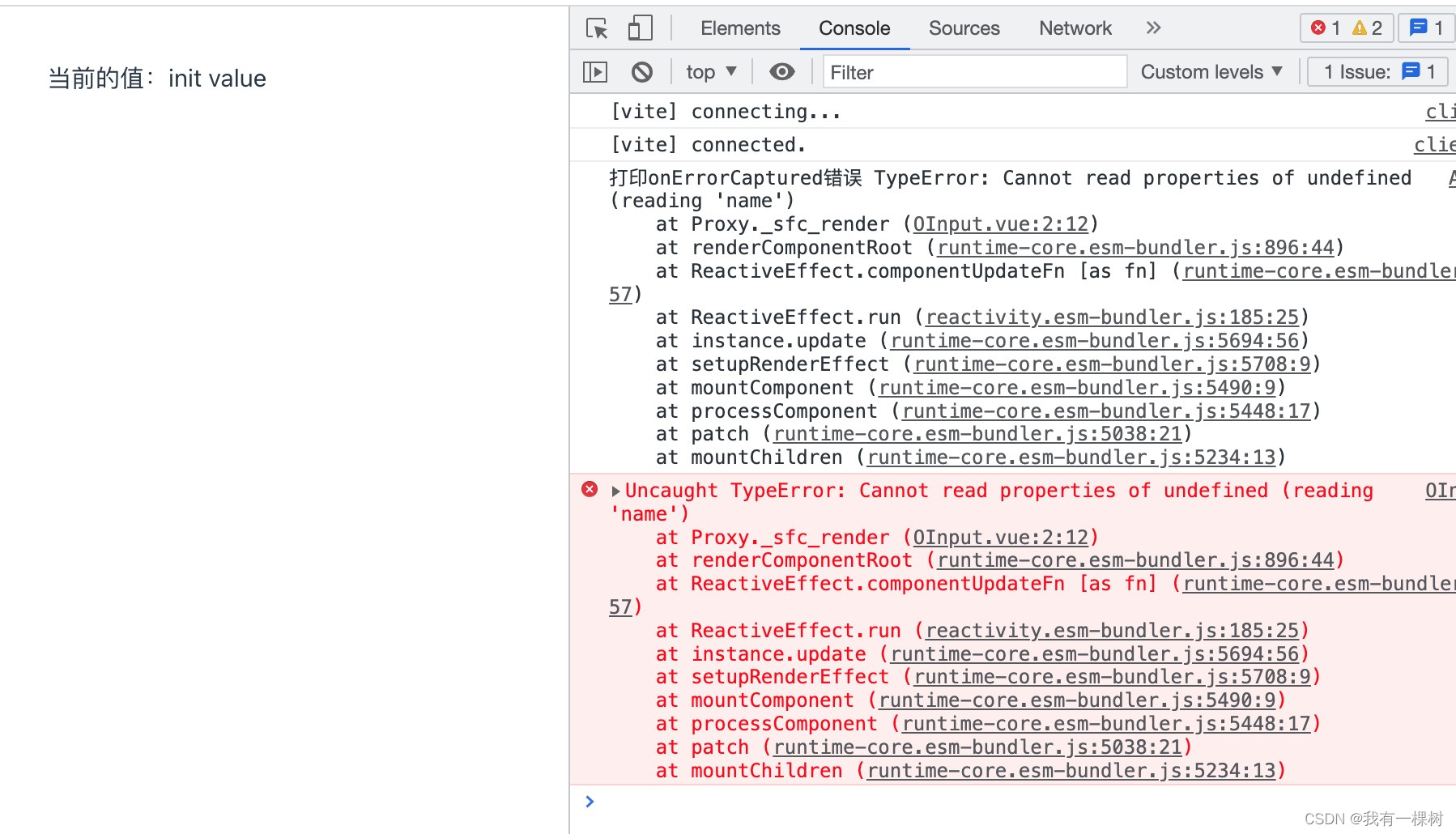Select the inspect element tool
Image resolution: width=1456 pixels, height=834 pixels.
point(597,28)
